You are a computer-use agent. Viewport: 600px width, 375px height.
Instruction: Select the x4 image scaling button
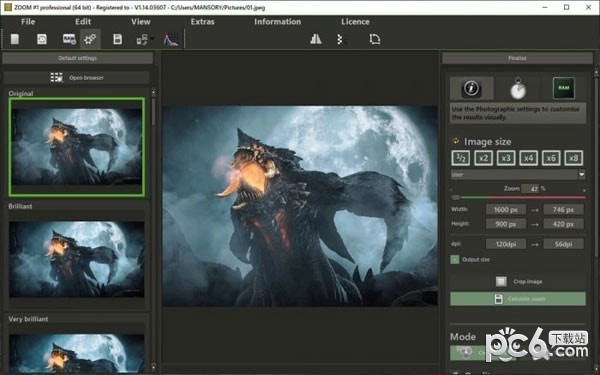528,158
